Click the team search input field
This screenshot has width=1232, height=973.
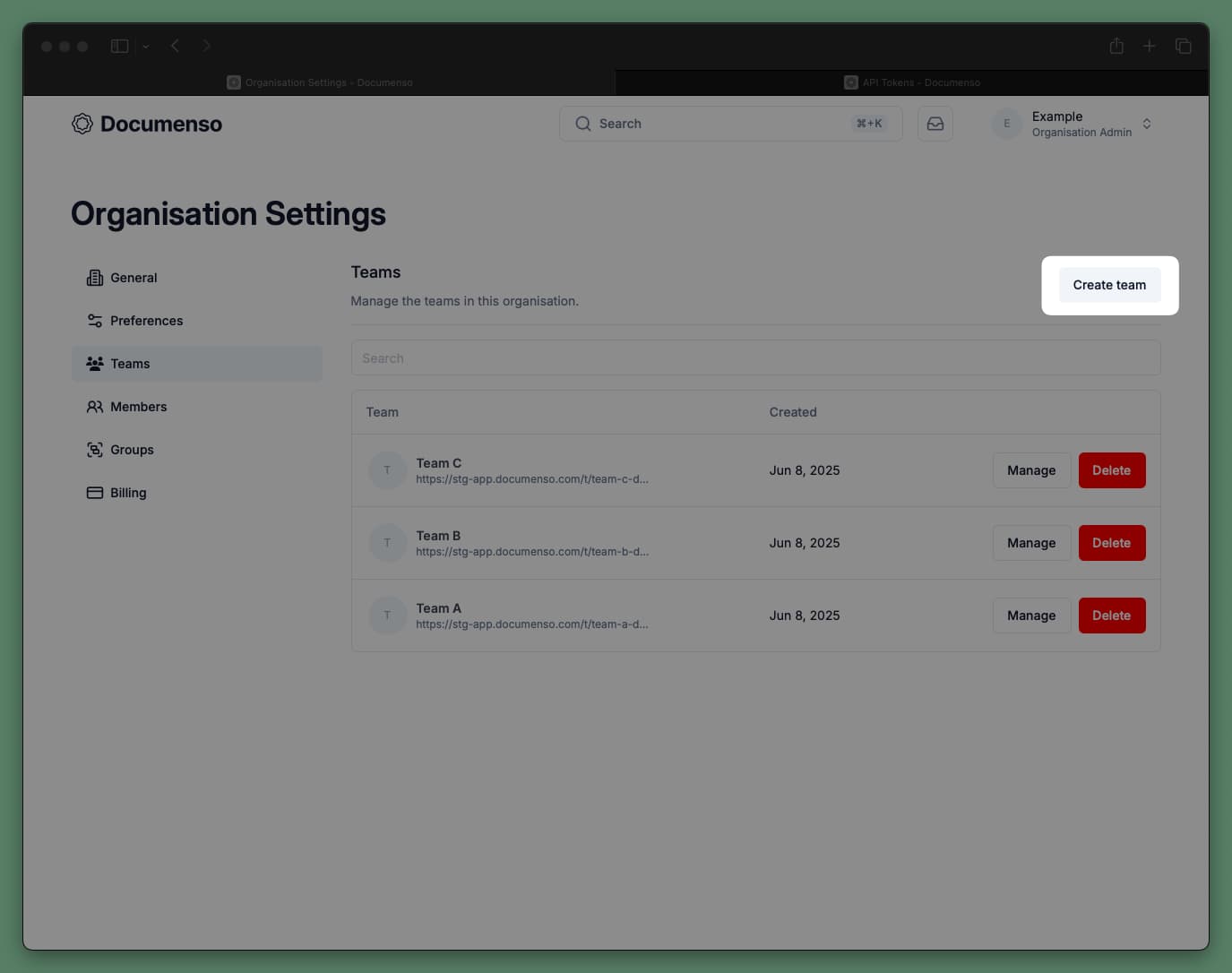point(755,357)
